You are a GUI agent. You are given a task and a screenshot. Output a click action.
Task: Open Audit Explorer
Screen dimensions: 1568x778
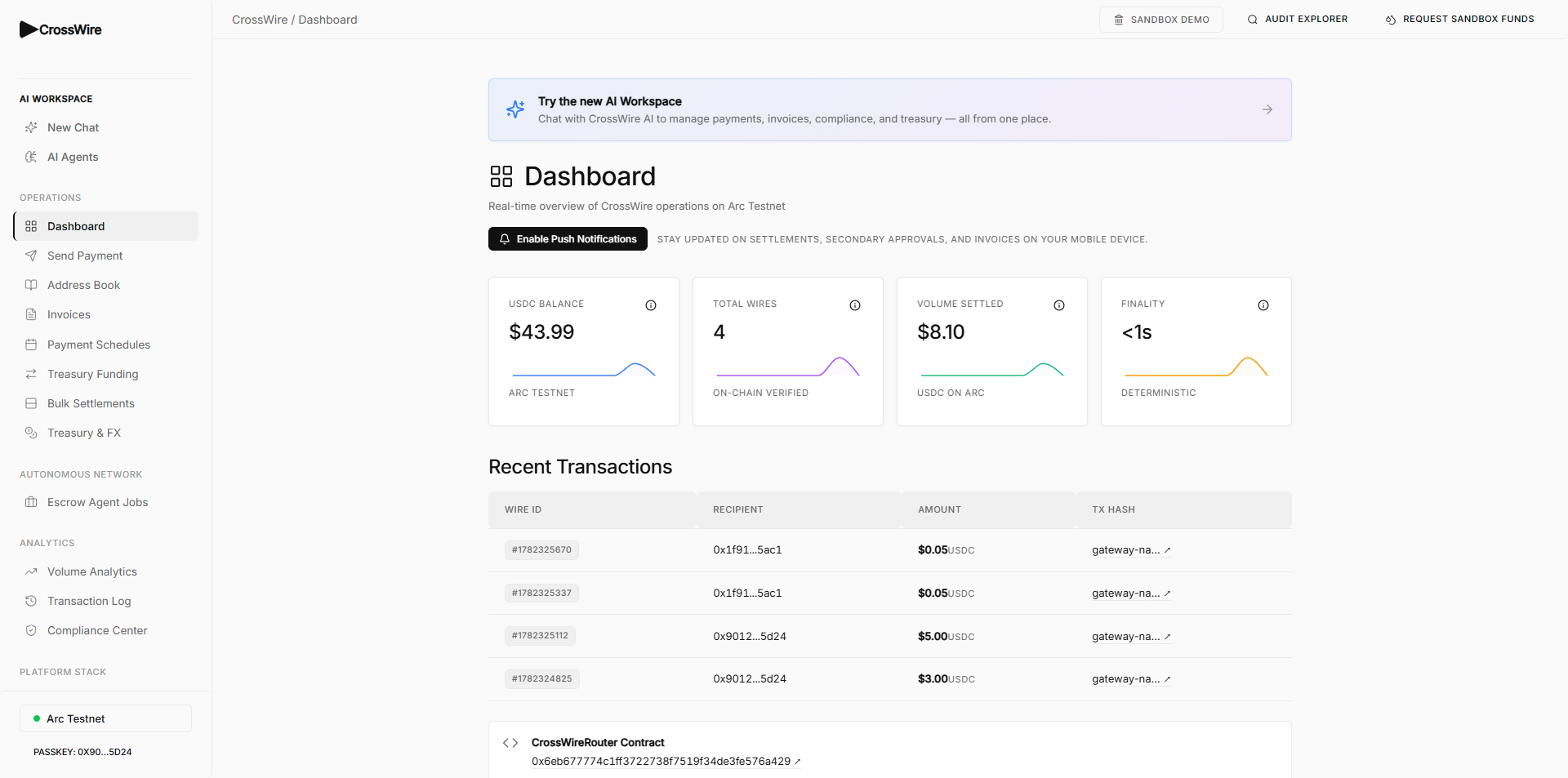[1297, 20]
